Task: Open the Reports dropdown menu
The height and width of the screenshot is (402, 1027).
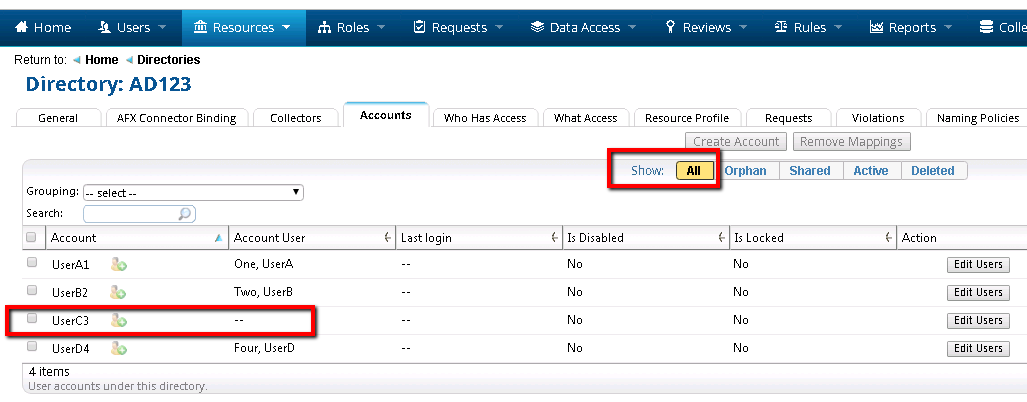Action: coord(910,27)
